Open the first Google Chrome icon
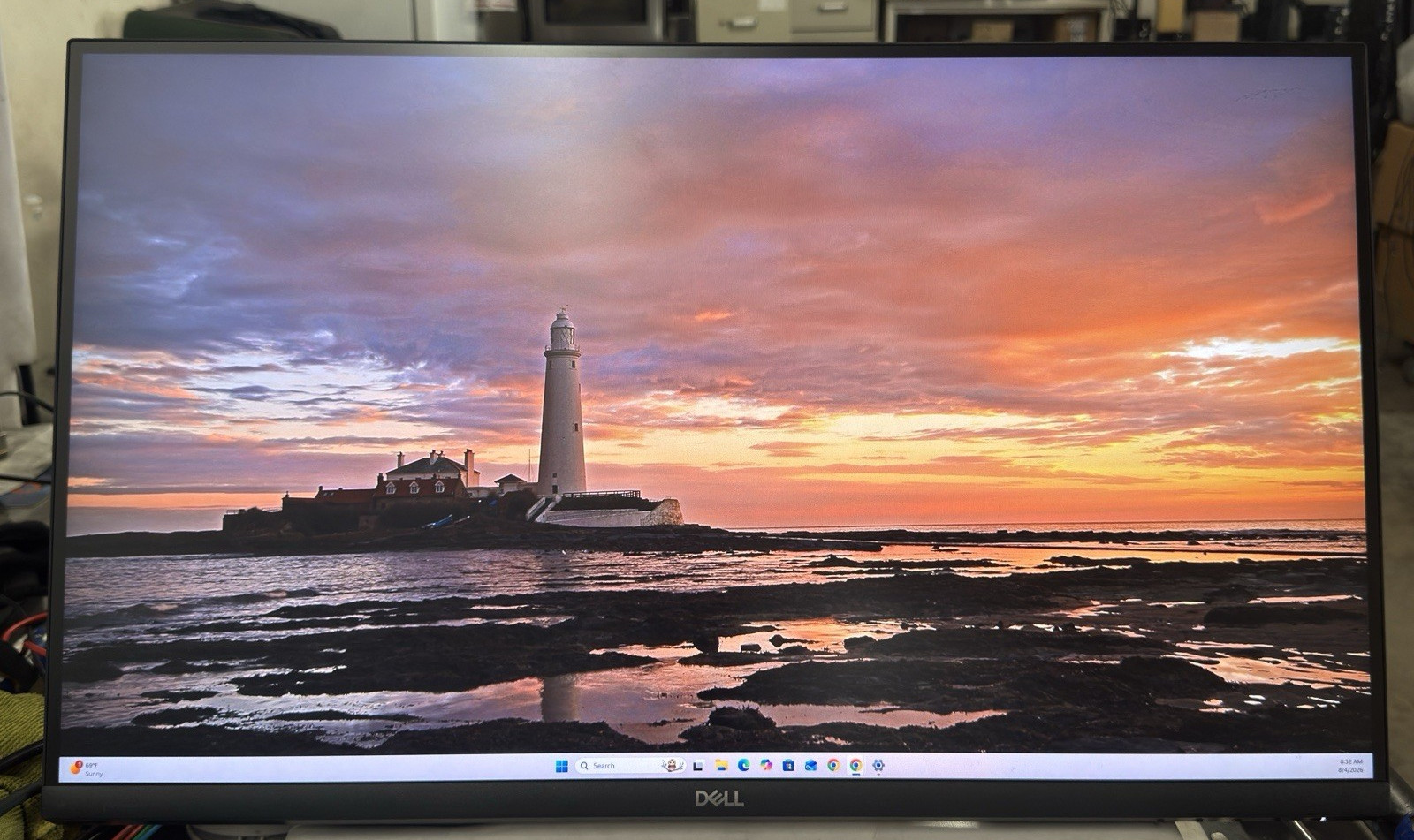 point(833,765)
